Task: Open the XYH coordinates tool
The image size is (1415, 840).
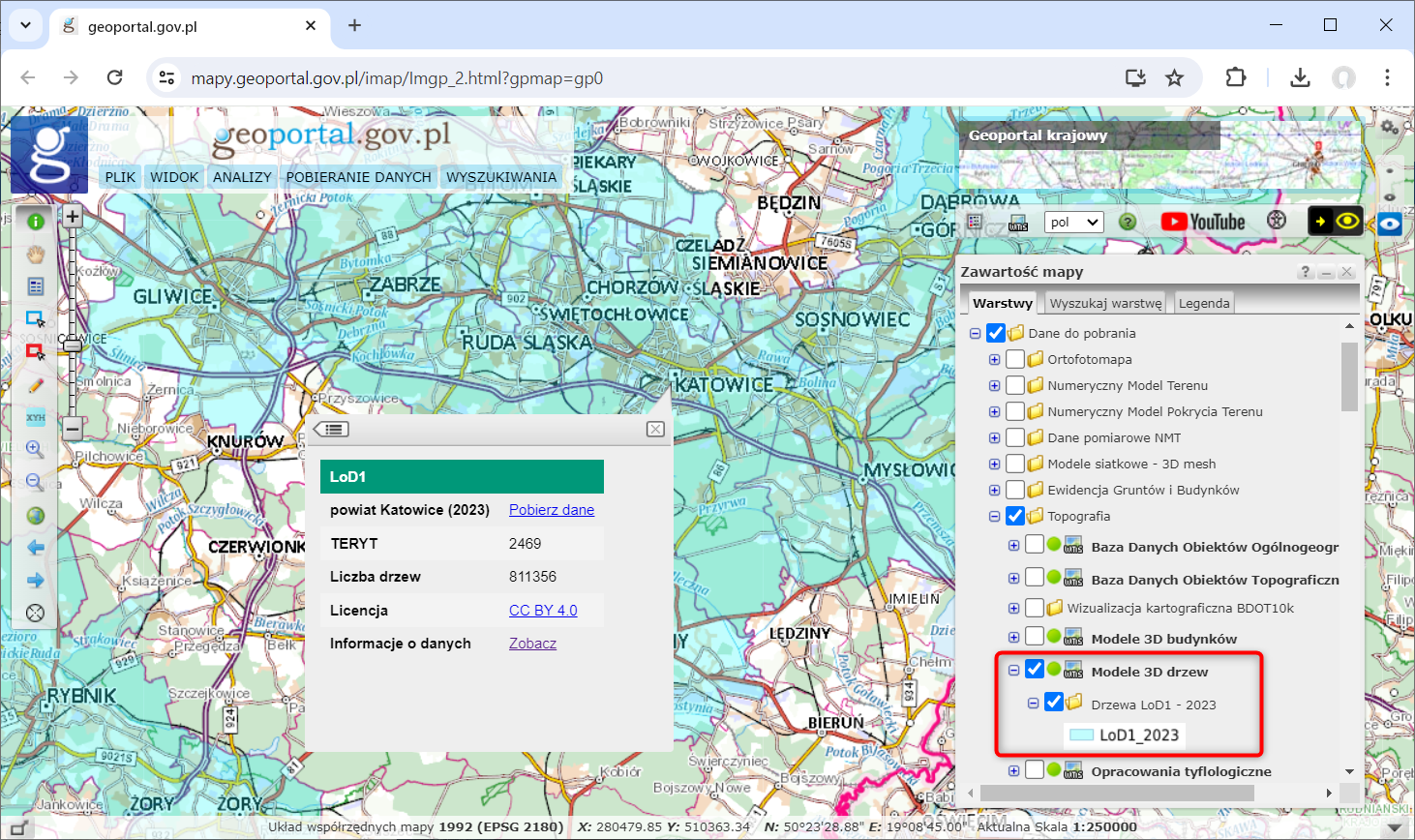Action: [35, 415]
